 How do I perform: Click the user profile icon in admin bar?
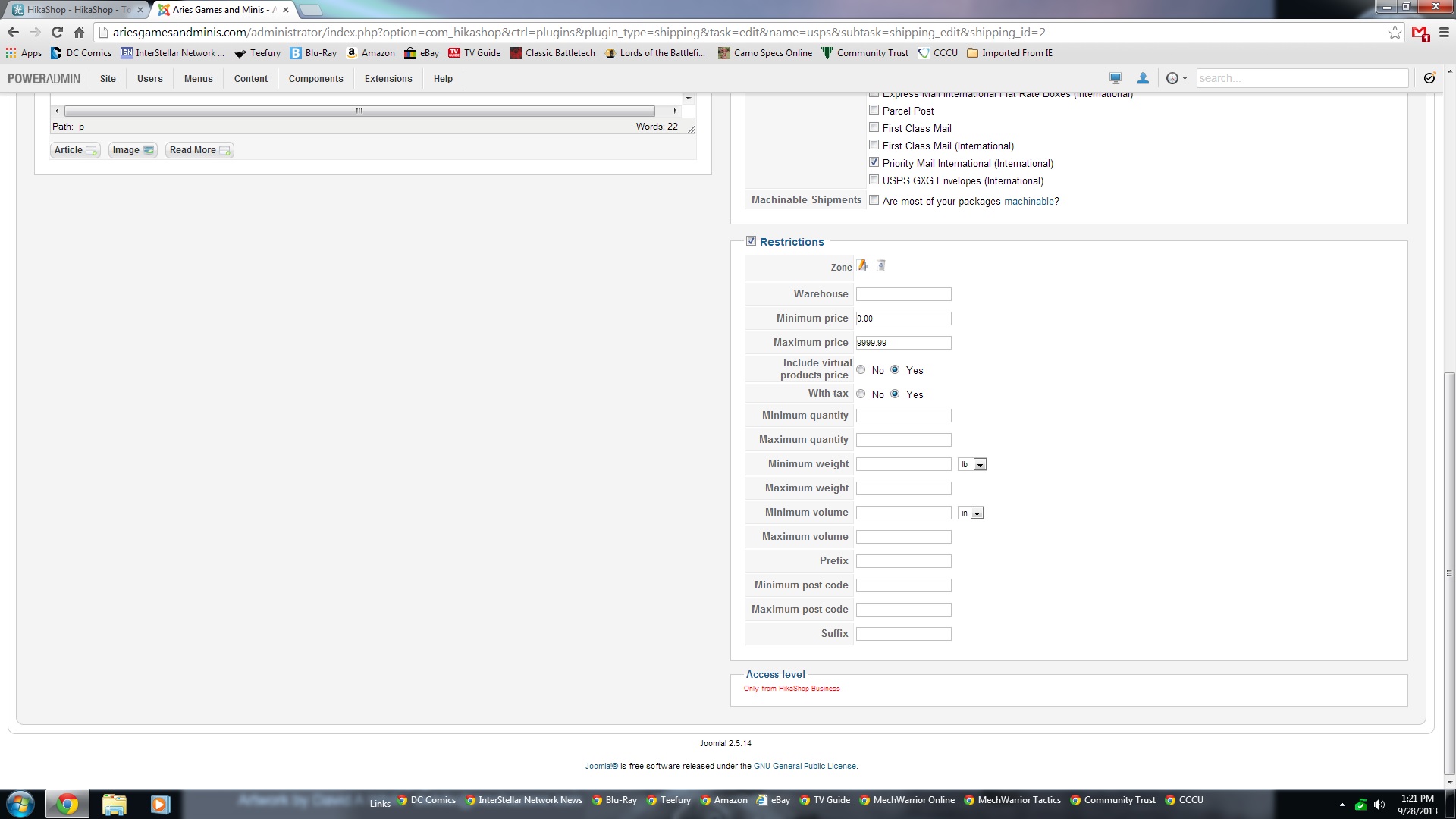(x=1143, y=78)
